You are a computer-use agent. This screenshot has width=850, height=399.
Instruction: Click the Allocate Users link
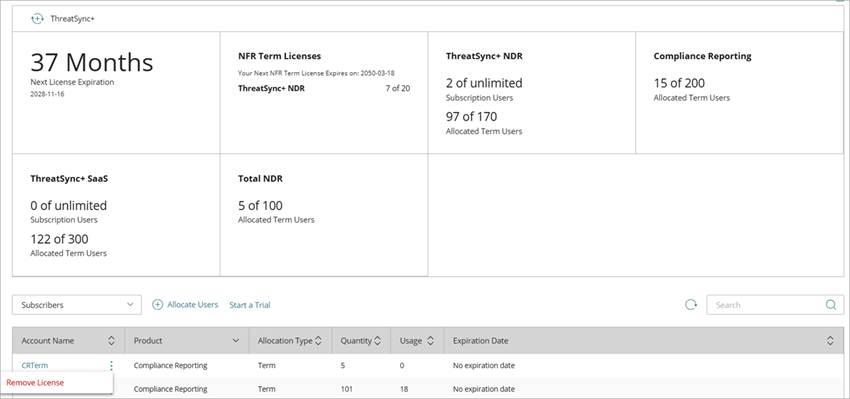click(192, 305)
